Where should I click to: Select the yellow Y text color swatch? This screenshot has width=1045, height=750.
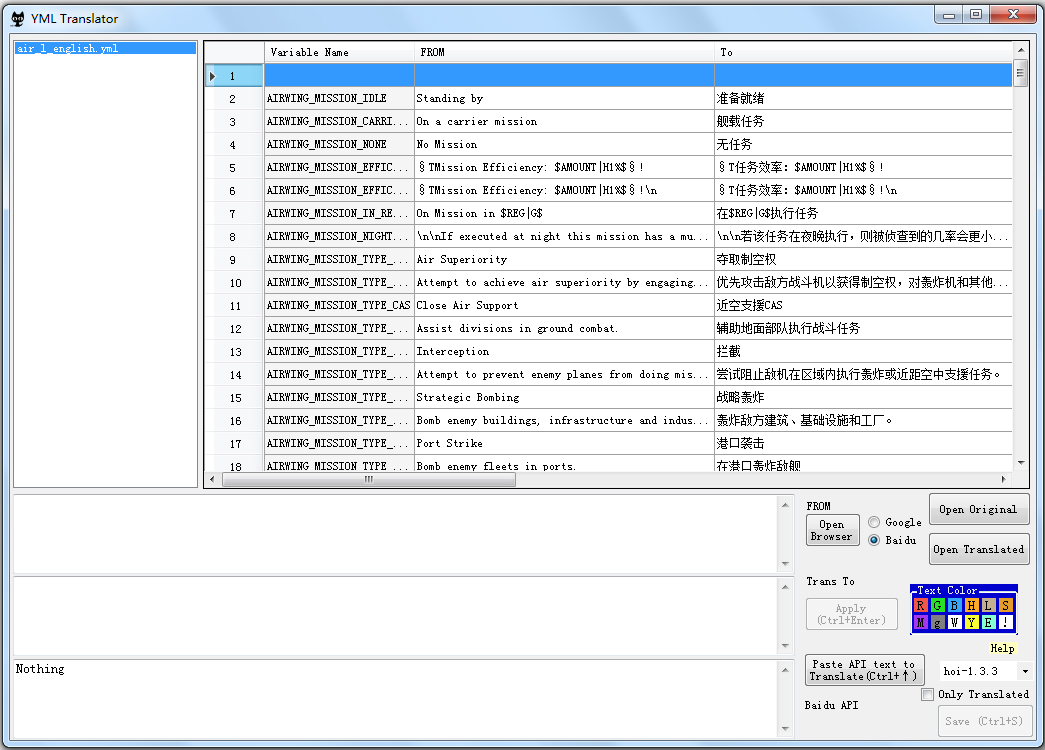pos(972,623)
